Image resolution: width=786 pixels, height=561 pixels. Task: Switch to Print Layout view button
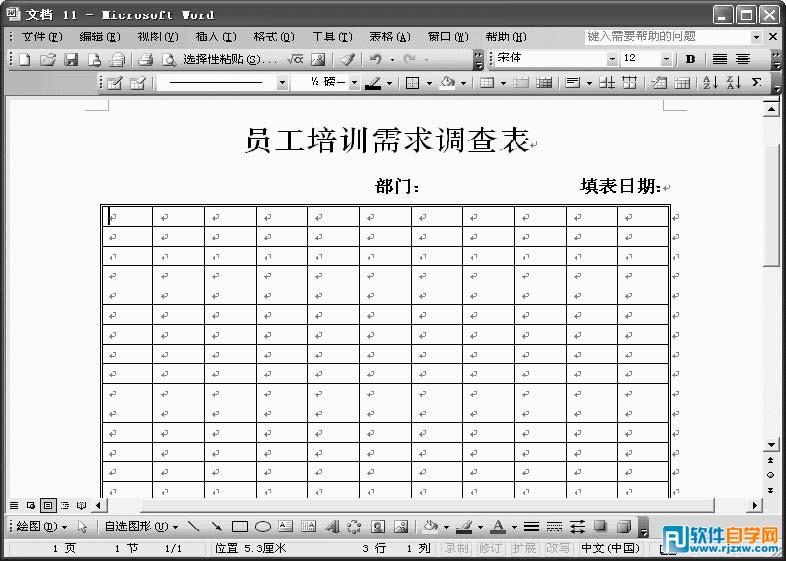click(48, 505)
